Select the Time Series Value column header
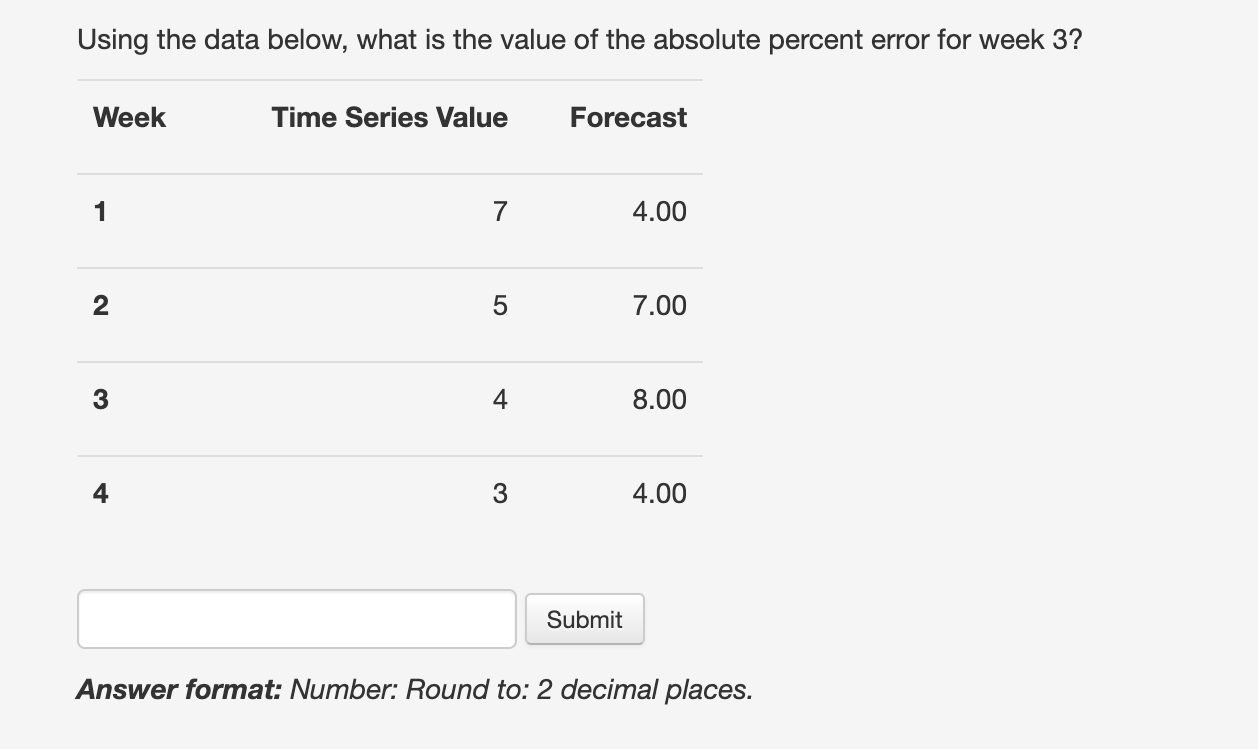The image size is (1258, 752). 389,117
